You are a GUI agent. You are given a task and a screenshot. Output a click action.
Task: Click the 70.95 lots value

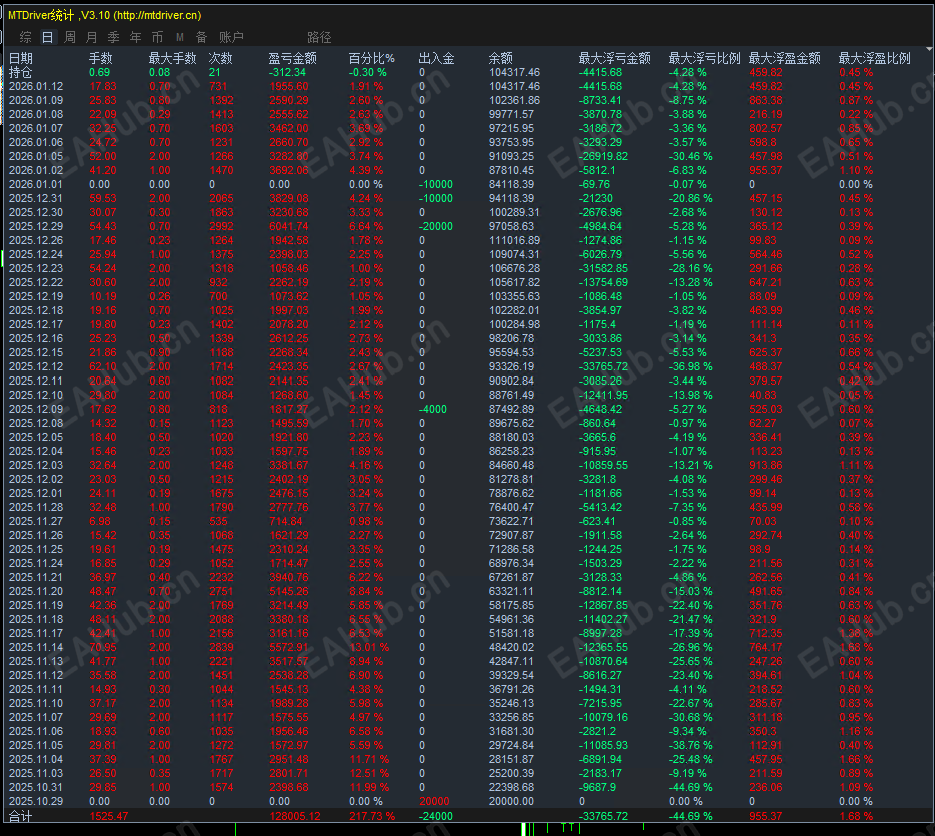[103, 647]
